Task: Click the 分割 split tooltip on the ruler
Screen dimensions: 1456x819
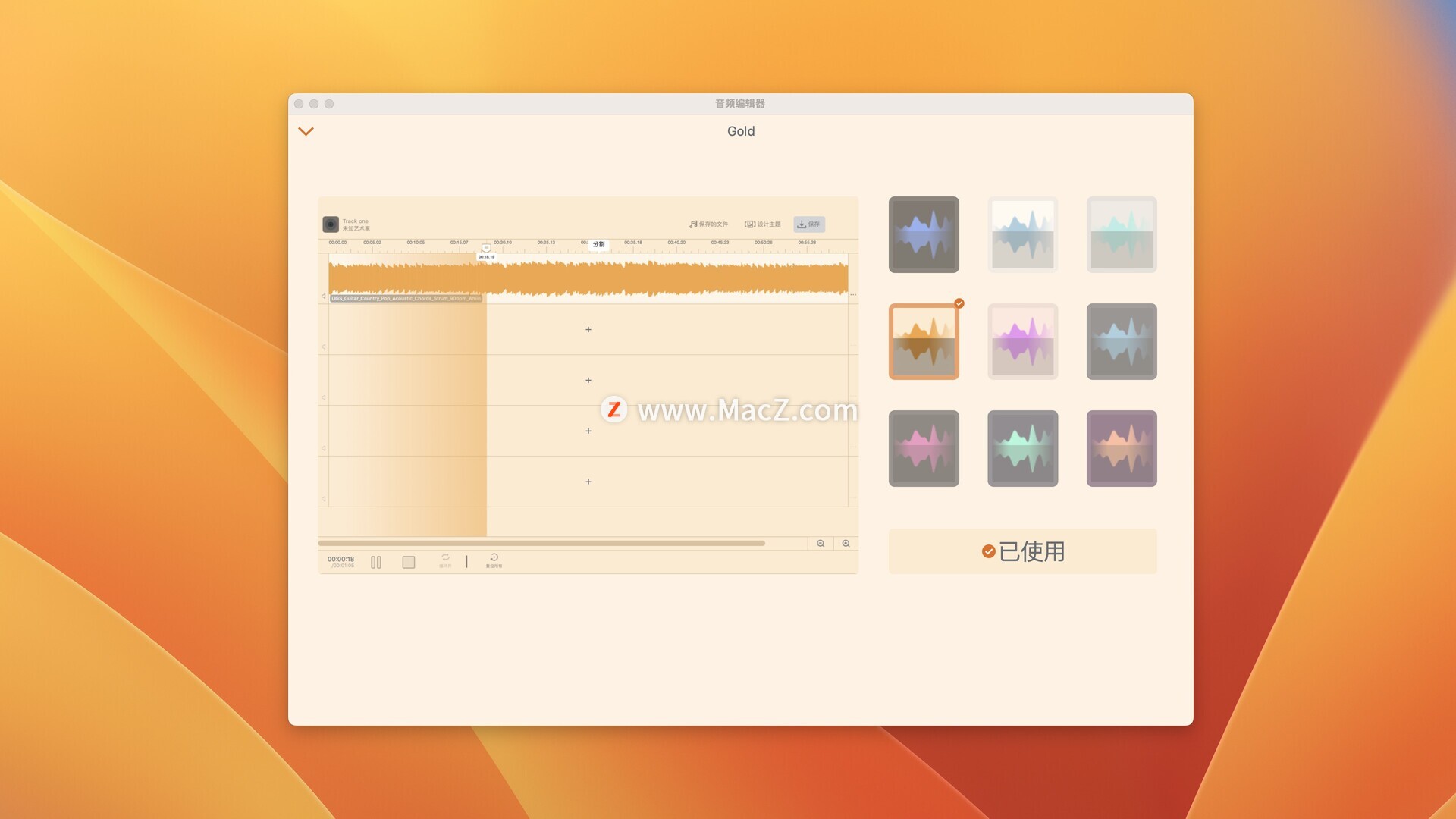Action: click(599, 244)
